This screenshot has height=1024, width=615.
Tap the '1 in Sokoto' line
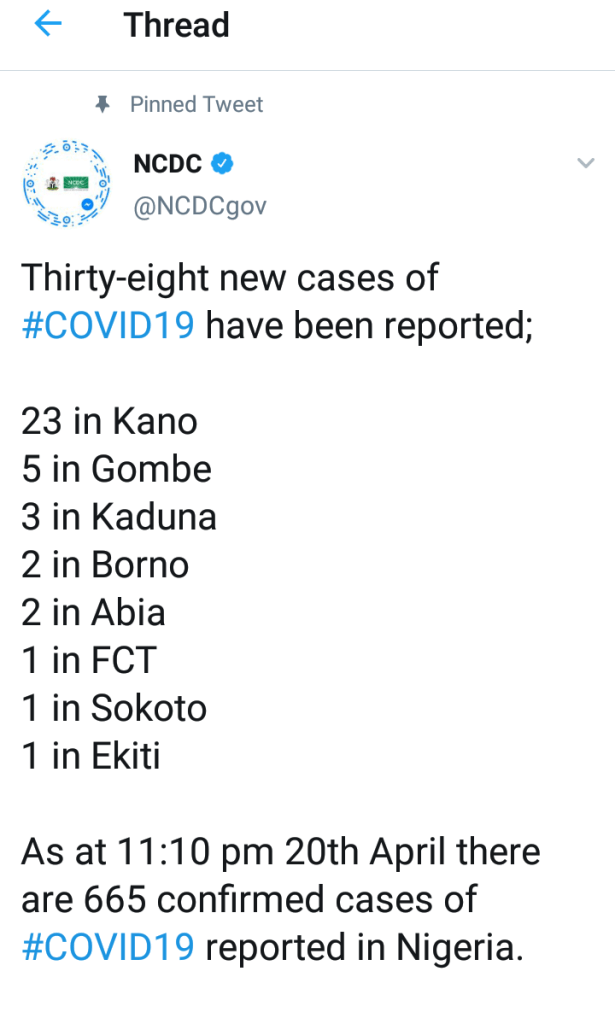tap(113, 708)
